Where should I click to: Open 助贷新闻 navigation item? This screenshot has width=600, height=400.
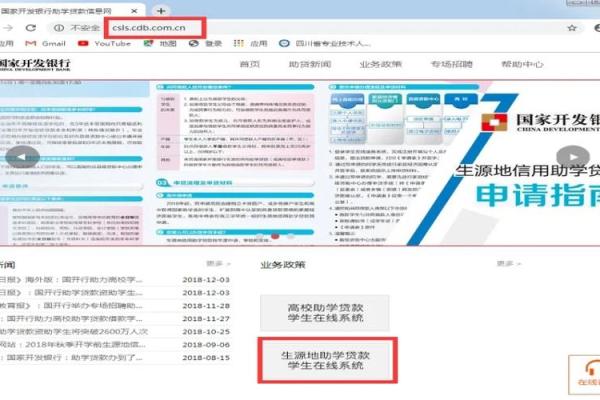[310, 64]
